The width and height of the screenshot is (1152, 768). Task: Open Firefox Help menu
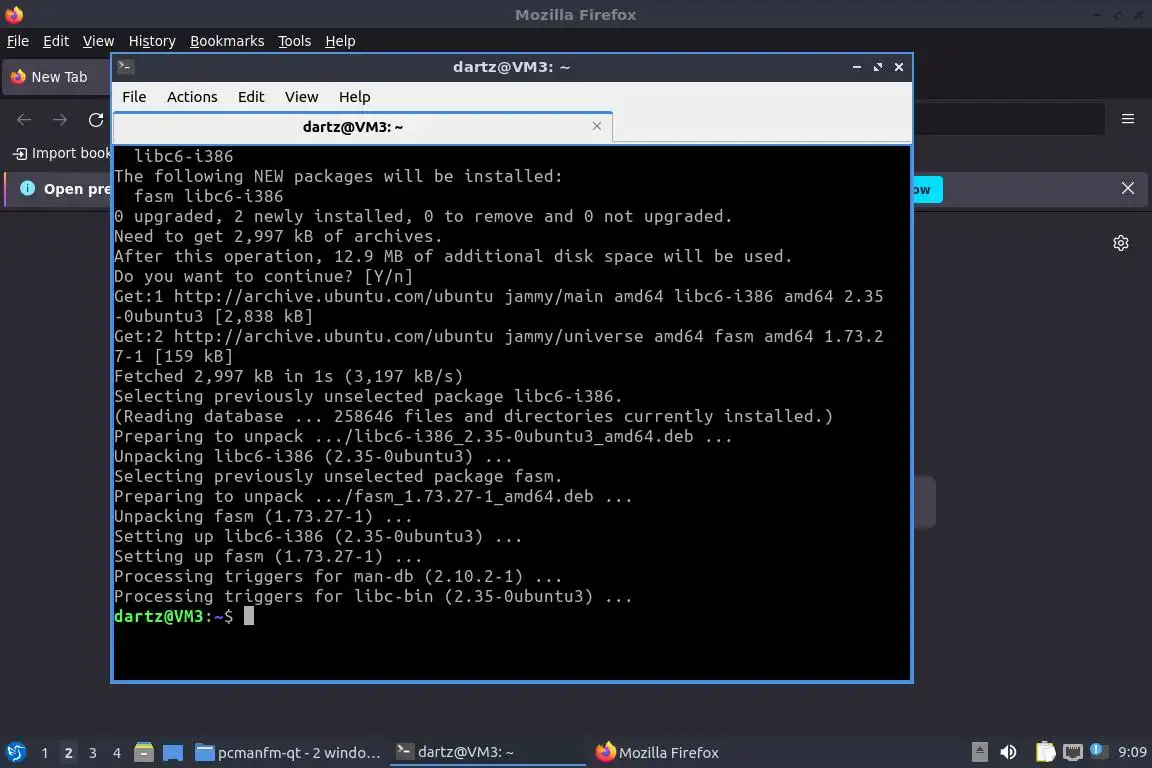coord(340,41)
